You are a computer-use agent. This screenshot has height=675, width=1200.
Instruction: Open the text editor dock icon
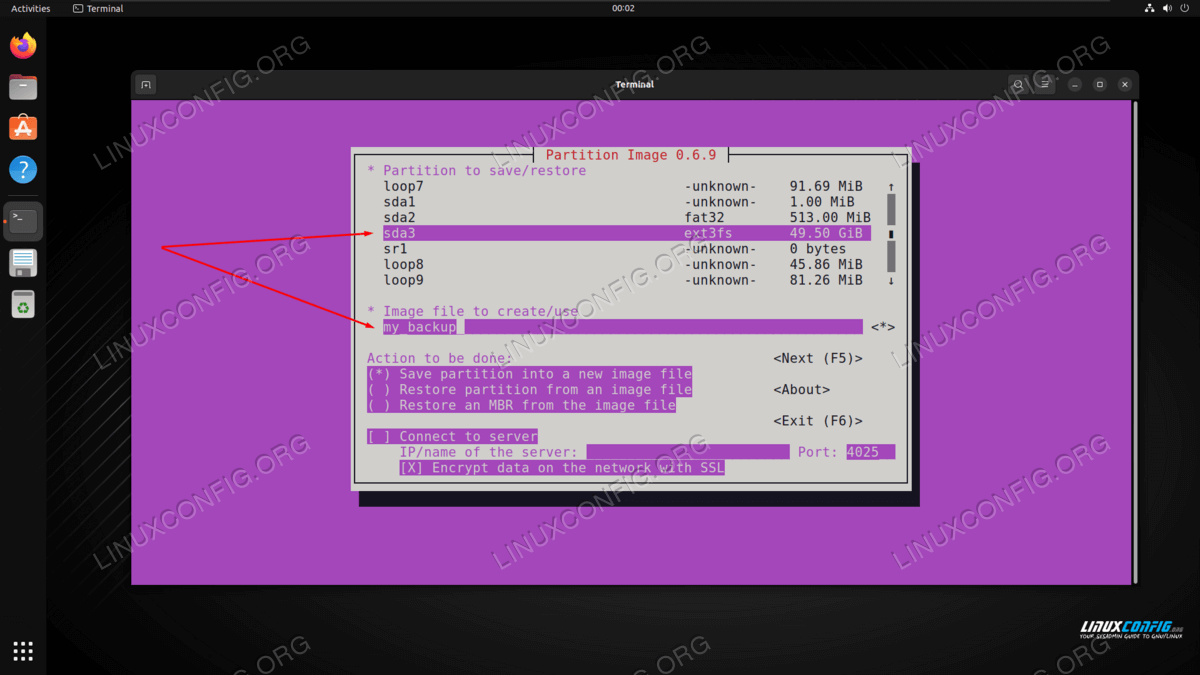pyautogui.click(x=23, y=263)
